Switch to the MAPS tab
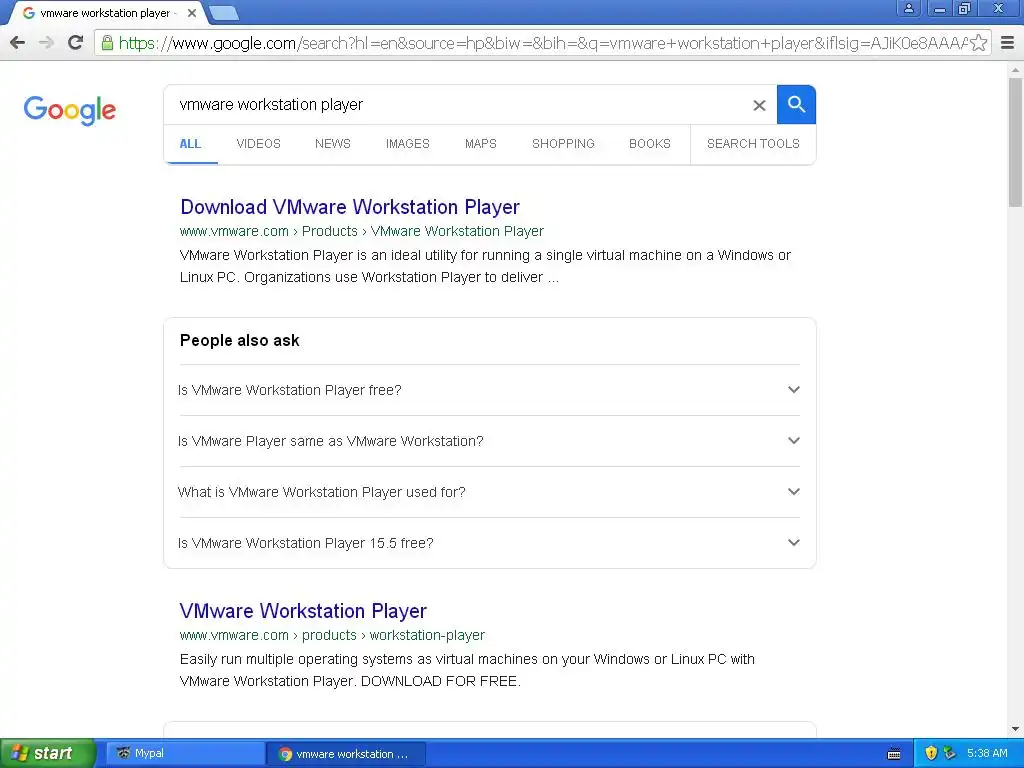 (x=481, y=144)
